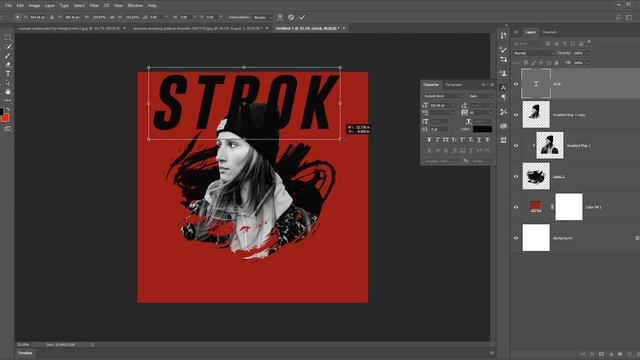Toggle visibility of the Color Fill 1 layer
Image resolution: width=640 pixels, height=360 pixels.
[516, 207]
